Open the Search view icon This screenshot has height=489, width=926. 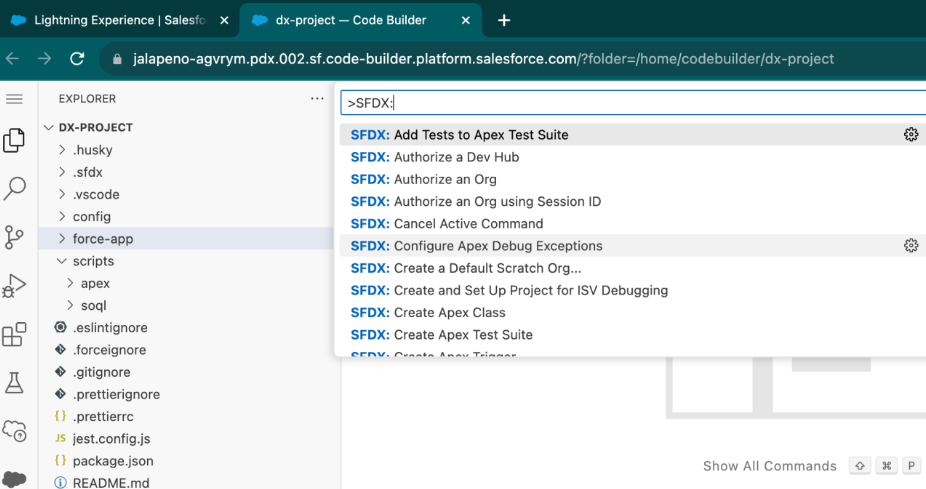click(x=14, y=188)
